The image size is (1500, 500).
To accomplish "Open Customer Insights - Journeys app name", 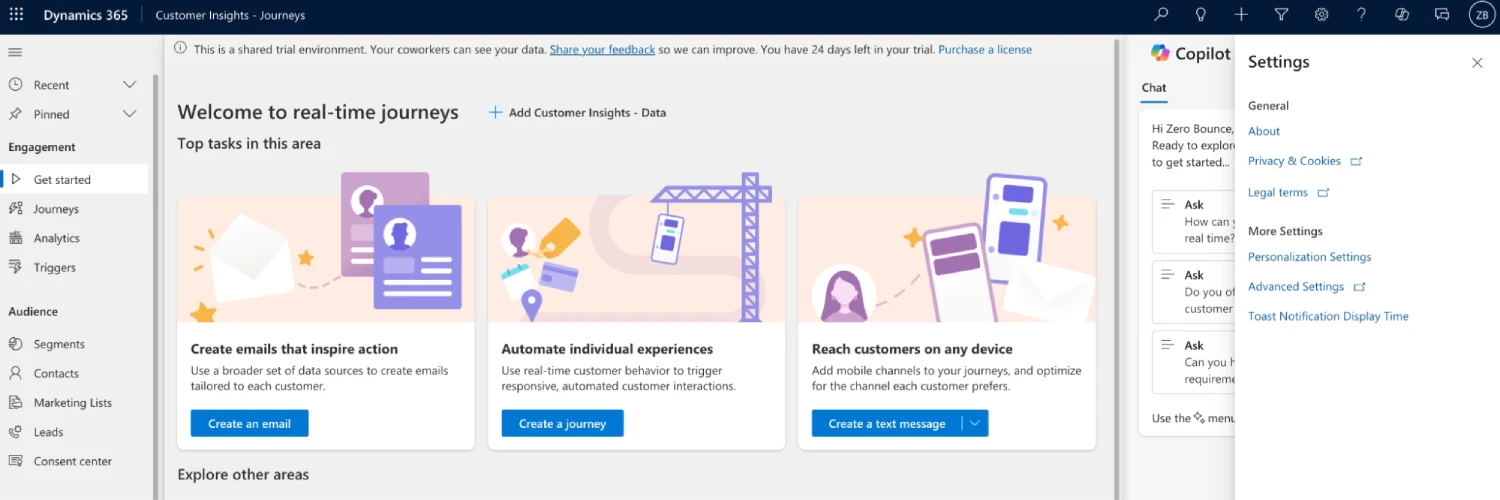I will click(x=231, y=16).
